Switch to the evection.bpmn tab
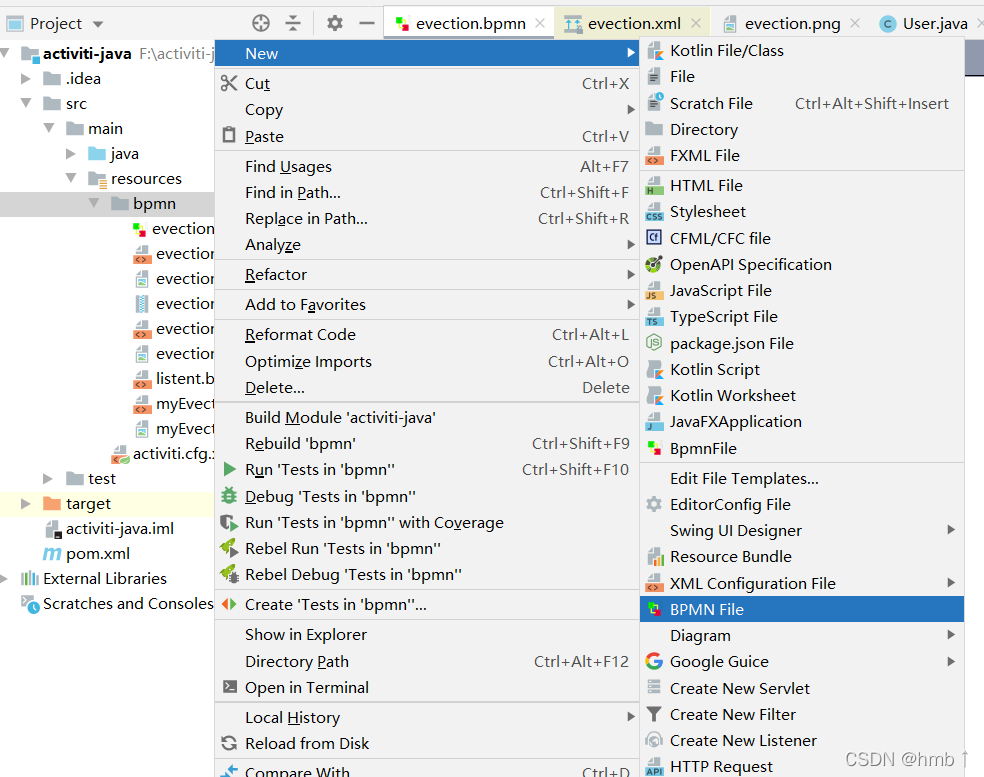 pos(470,24)
